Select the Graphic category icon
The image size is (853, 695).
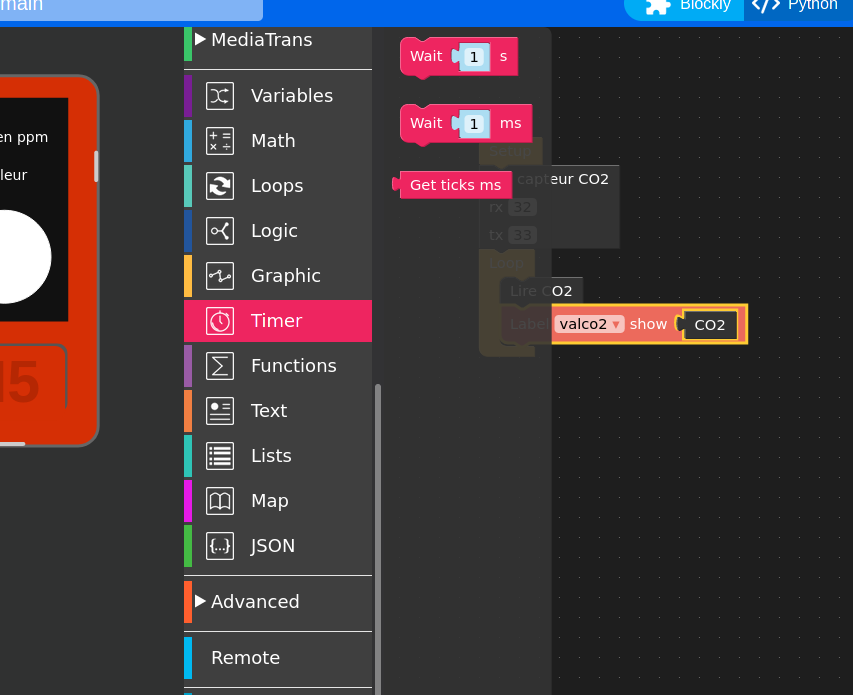220,276
